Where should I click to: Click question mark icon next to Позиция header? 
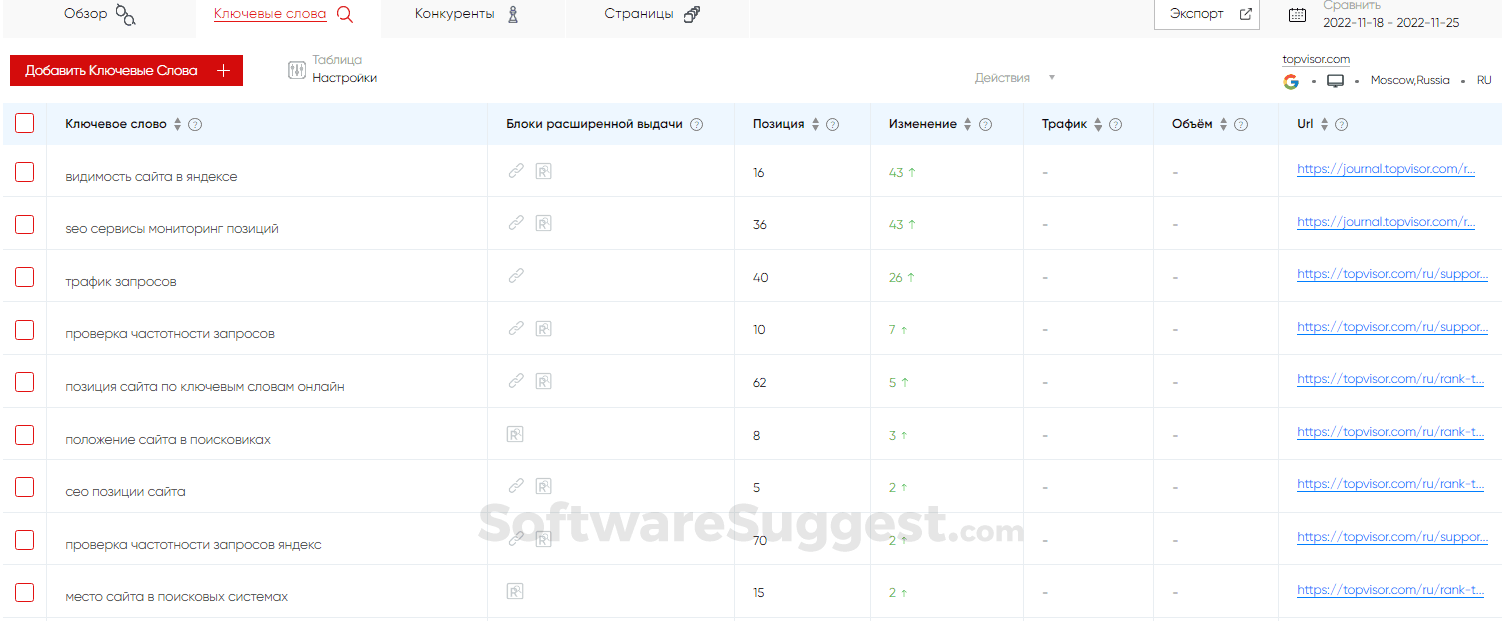pyautogui.click(x=832, y=124)
